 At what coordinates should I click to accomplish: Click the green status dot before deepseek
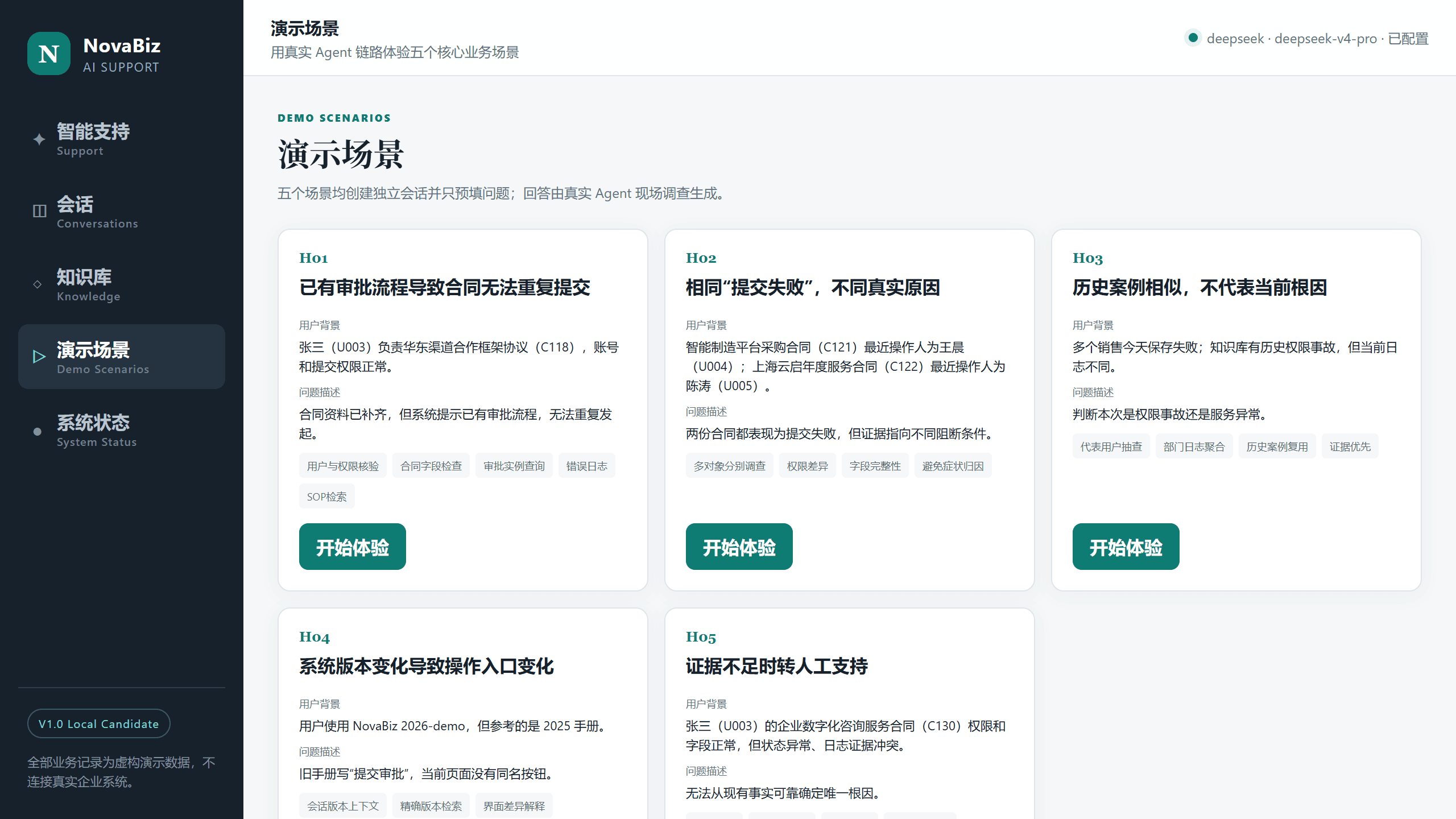(1193, 38)
